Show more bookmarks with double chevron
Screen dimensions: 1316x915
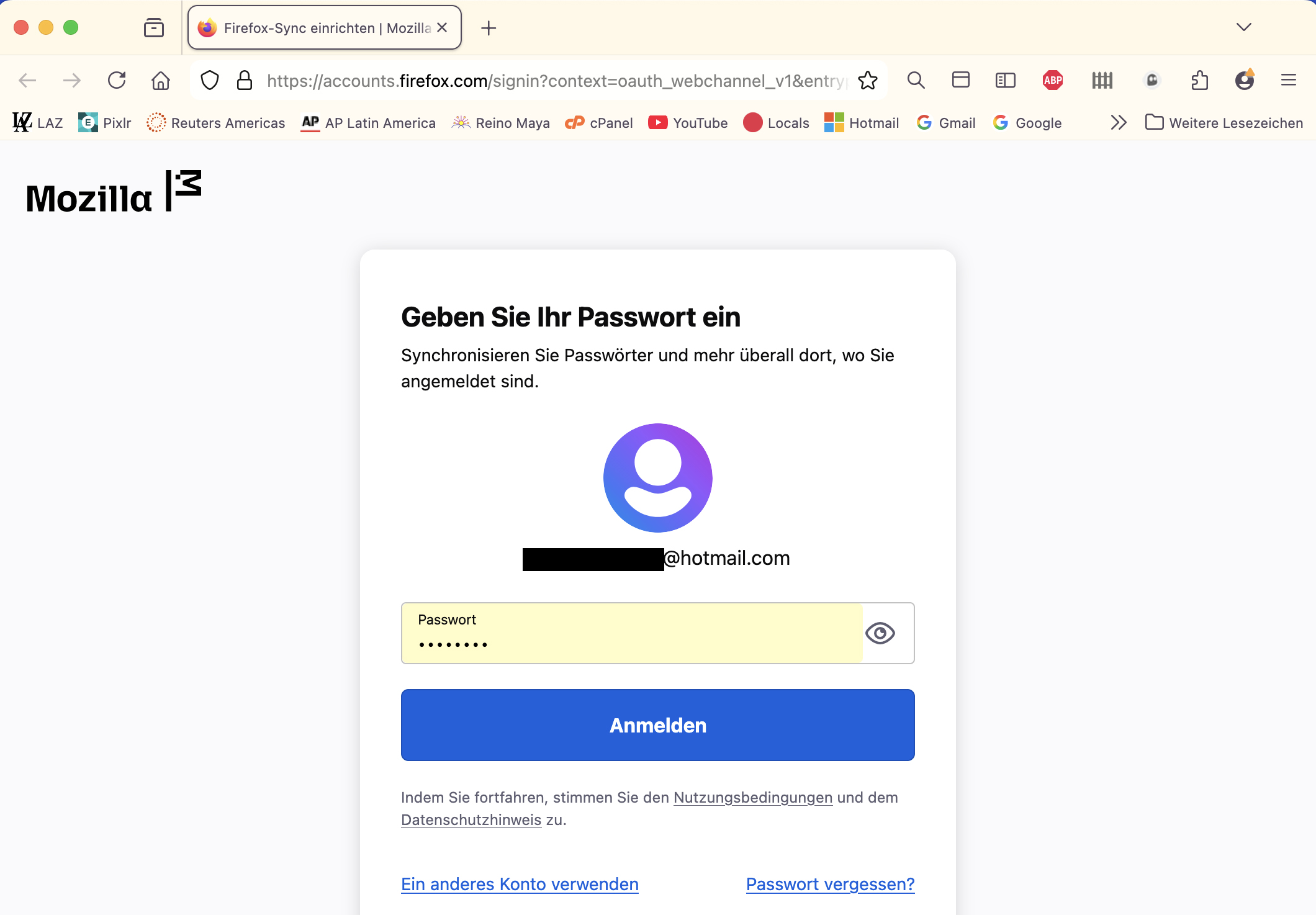(x=1118, y=122)
